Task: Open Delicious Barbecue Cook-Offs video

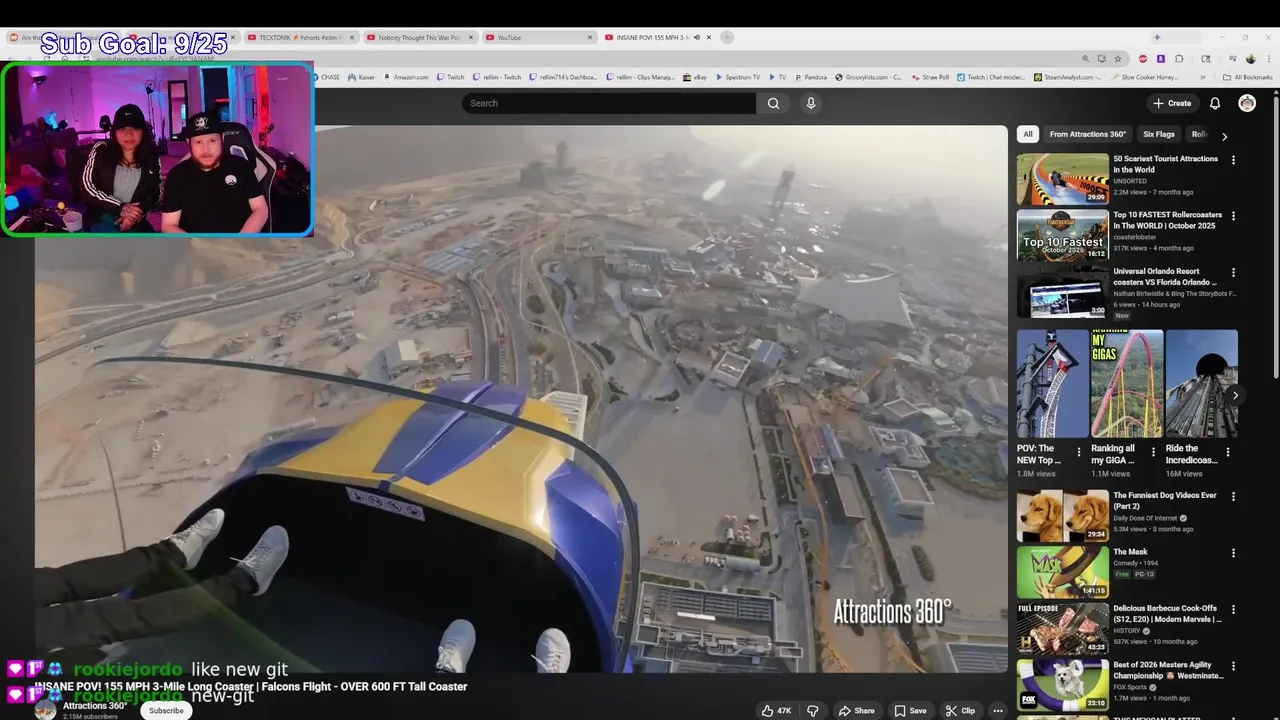Action: pyautogui.click(x=1062, y=627)
